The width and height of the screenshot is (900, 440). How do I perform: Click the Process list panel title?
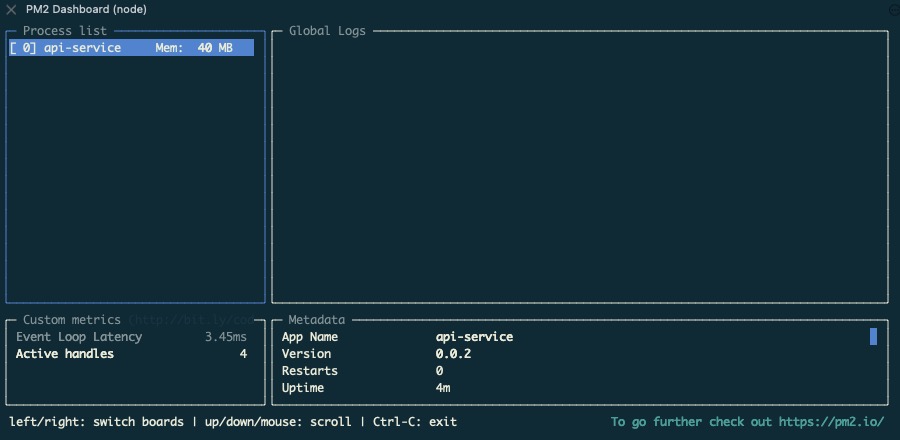point(65,31)
